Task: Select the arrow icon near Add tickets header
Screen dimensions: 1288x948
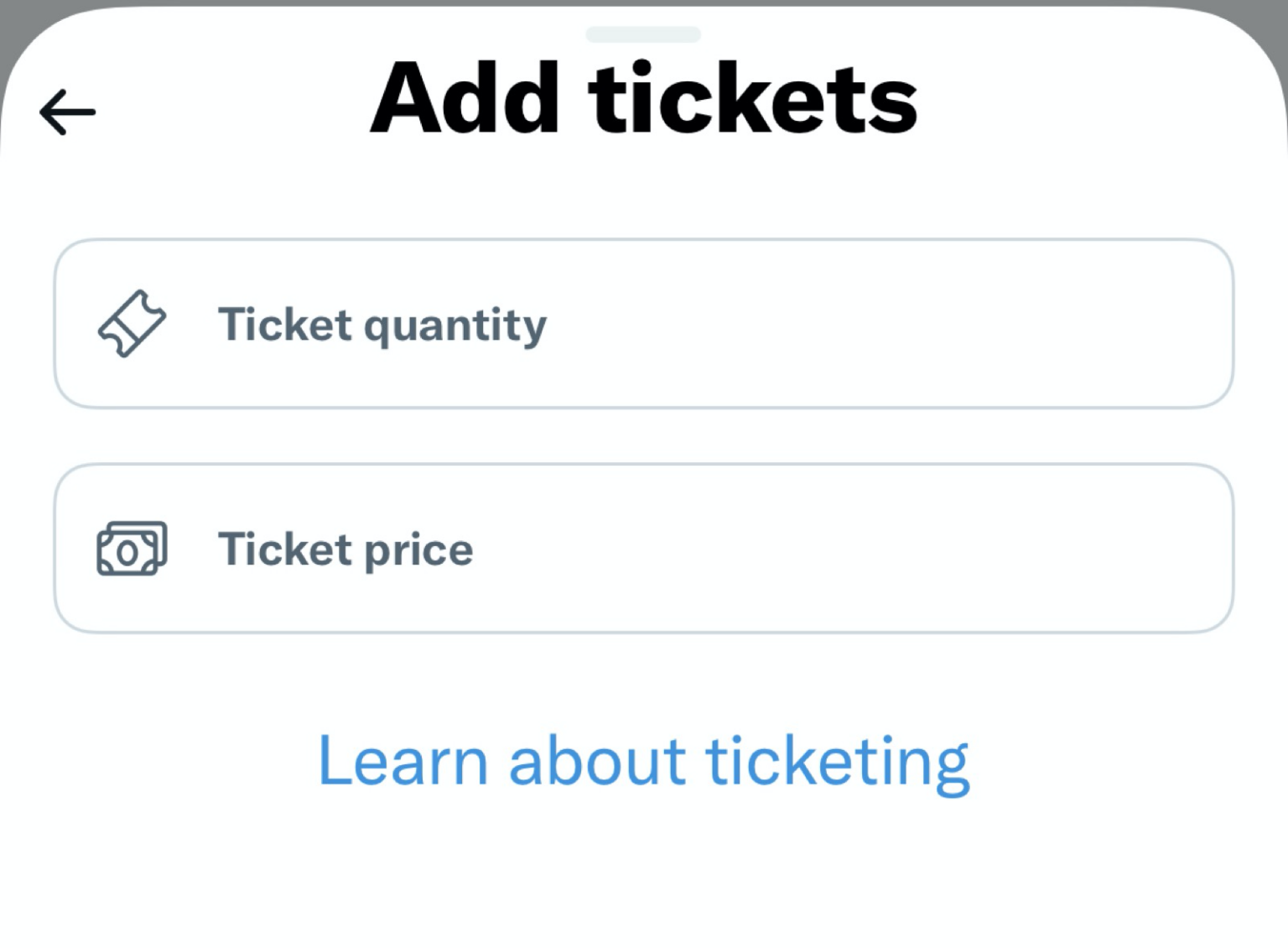Action: (x=67, y=111)
